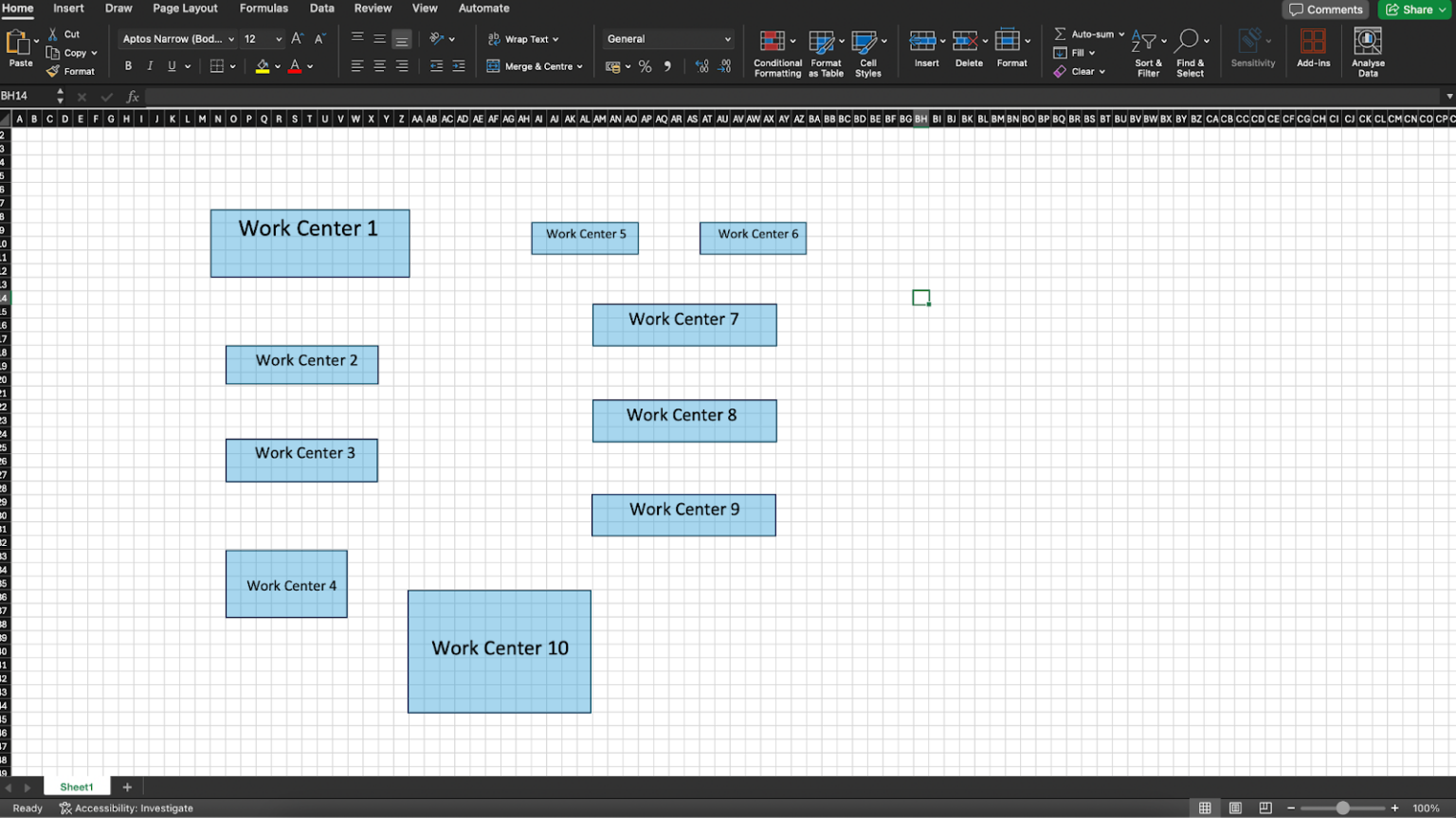This screenshot has height=818, width=1456.
Task: Toggle underline formatting
Action: click(171, 65)
